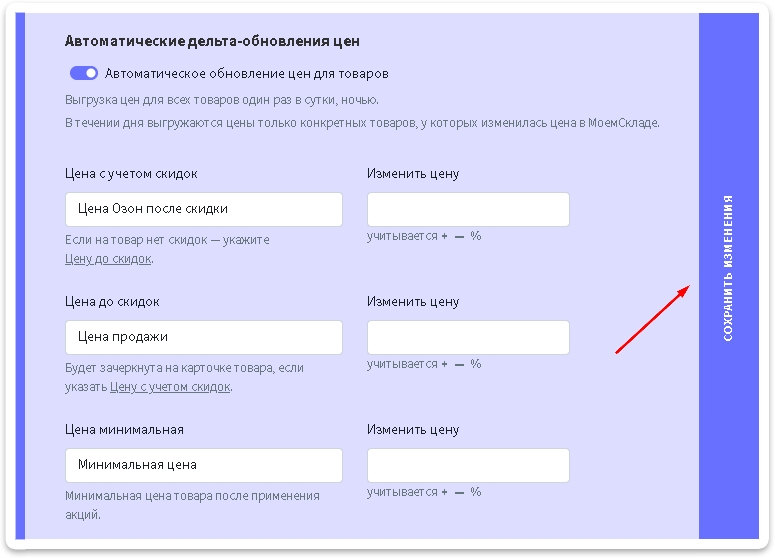
Task: Open the 'Цена продажи' price type selector
Action: 203,337
